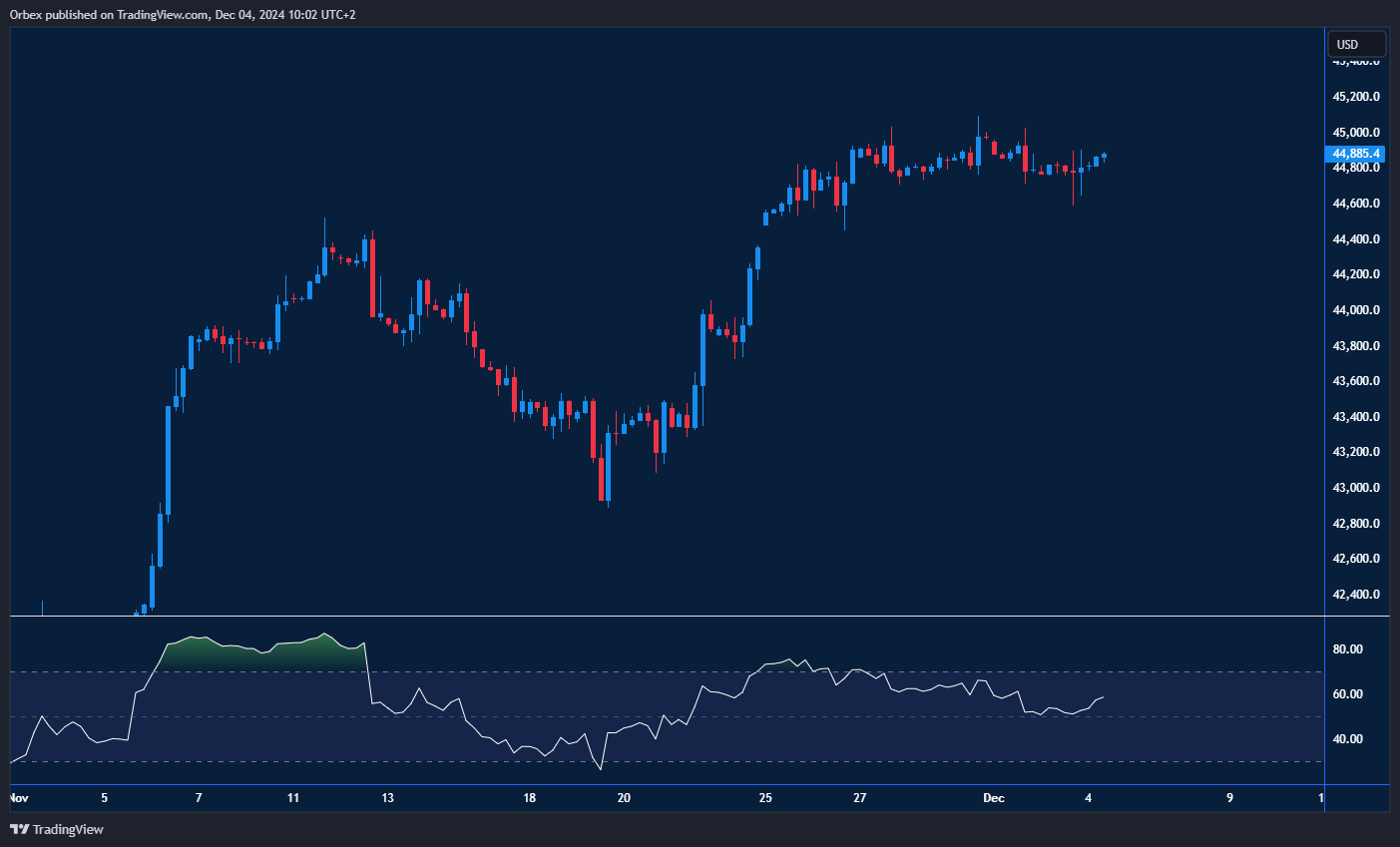Click the TradingView wordmark text at bottom

[x=68, y=829]
